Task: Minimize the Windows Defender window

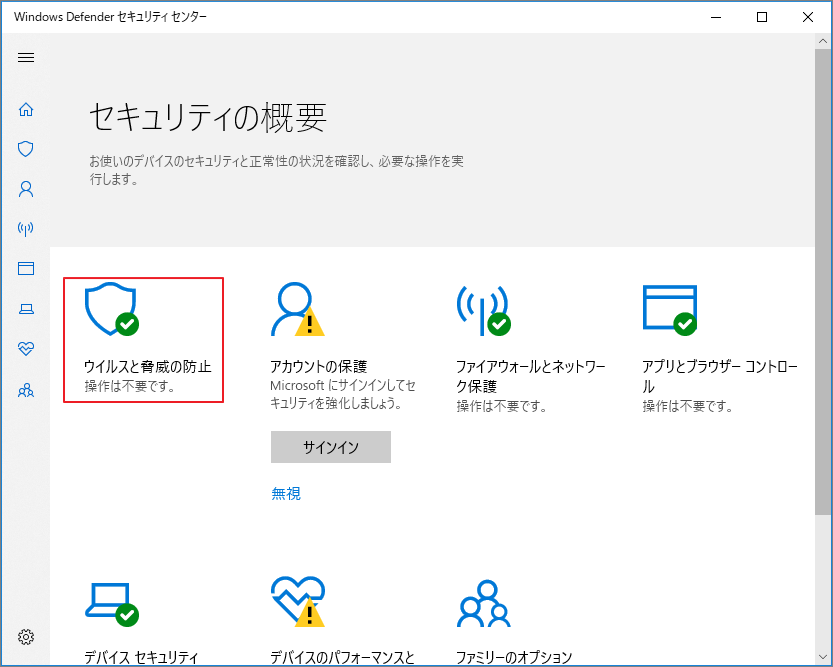Action: coord(716,17)
